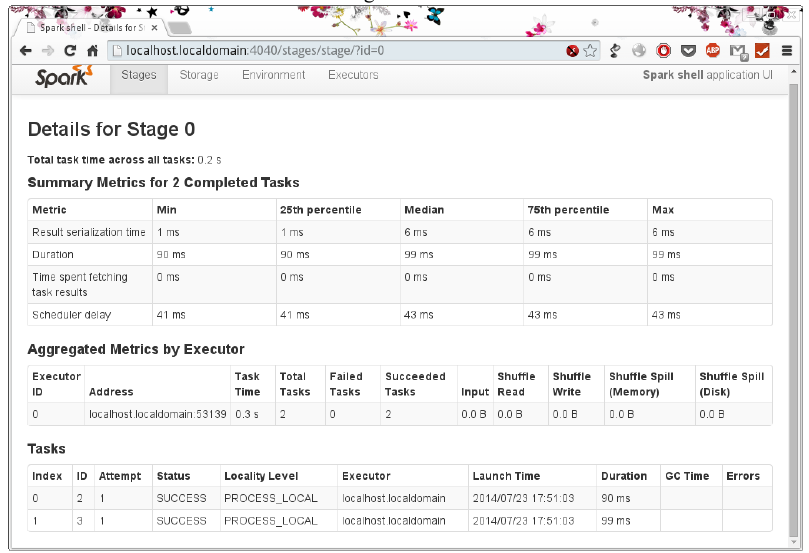809x553 pixels.
Task: Click the scrollbar down arrow
Action: coord(794,542)
